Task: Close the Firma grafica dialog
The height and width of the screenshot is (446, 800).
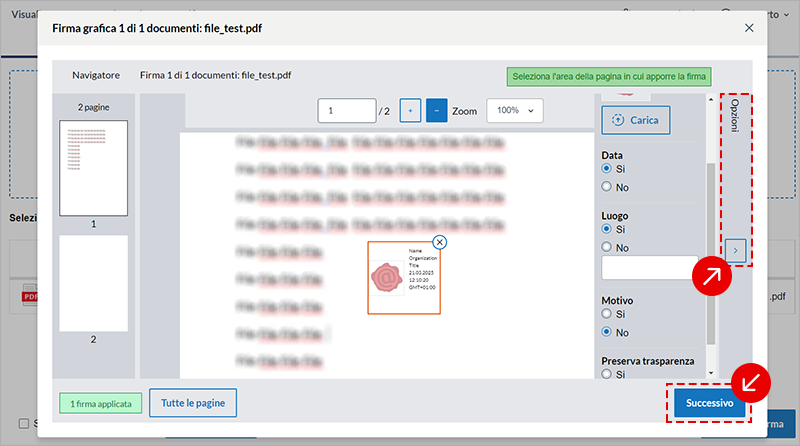Action: [749, 28]
